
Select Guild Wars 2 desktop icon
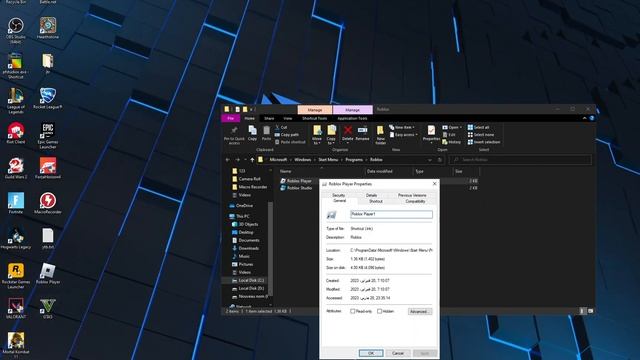[x=16, y=168]
